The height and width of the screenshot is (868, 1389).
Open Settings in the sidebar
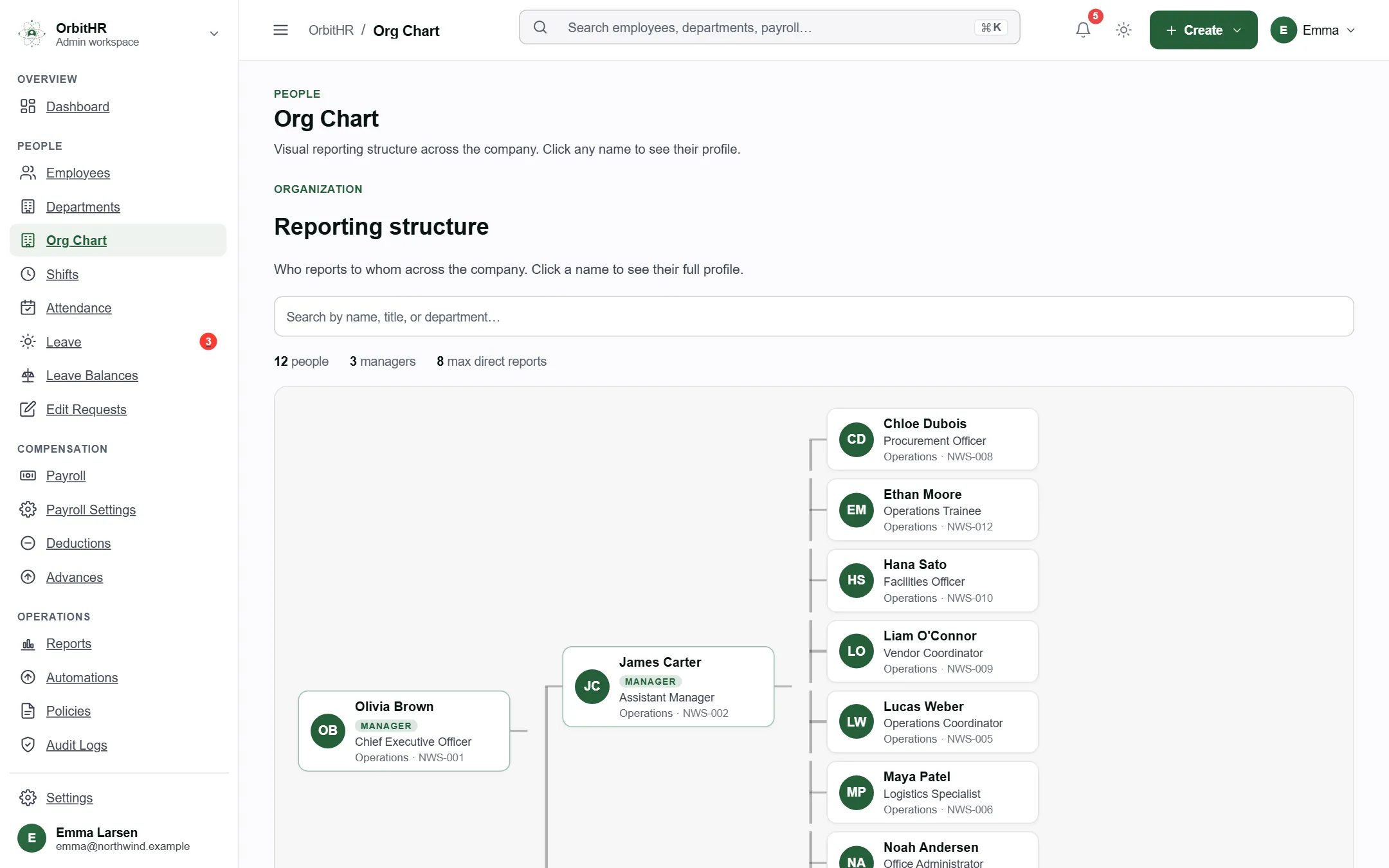tap(118, 797)
